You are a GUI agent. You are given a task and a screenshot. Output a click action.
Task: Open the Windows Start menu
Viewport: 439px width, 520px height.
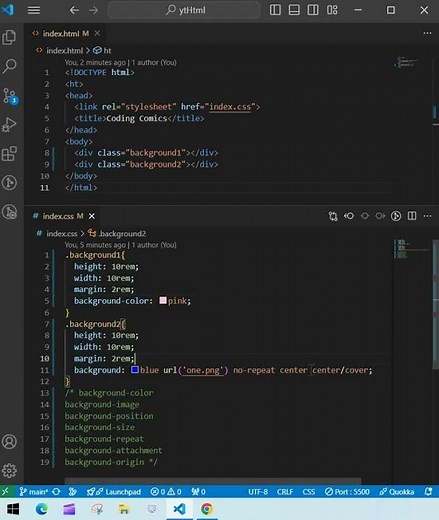[13, 509]
